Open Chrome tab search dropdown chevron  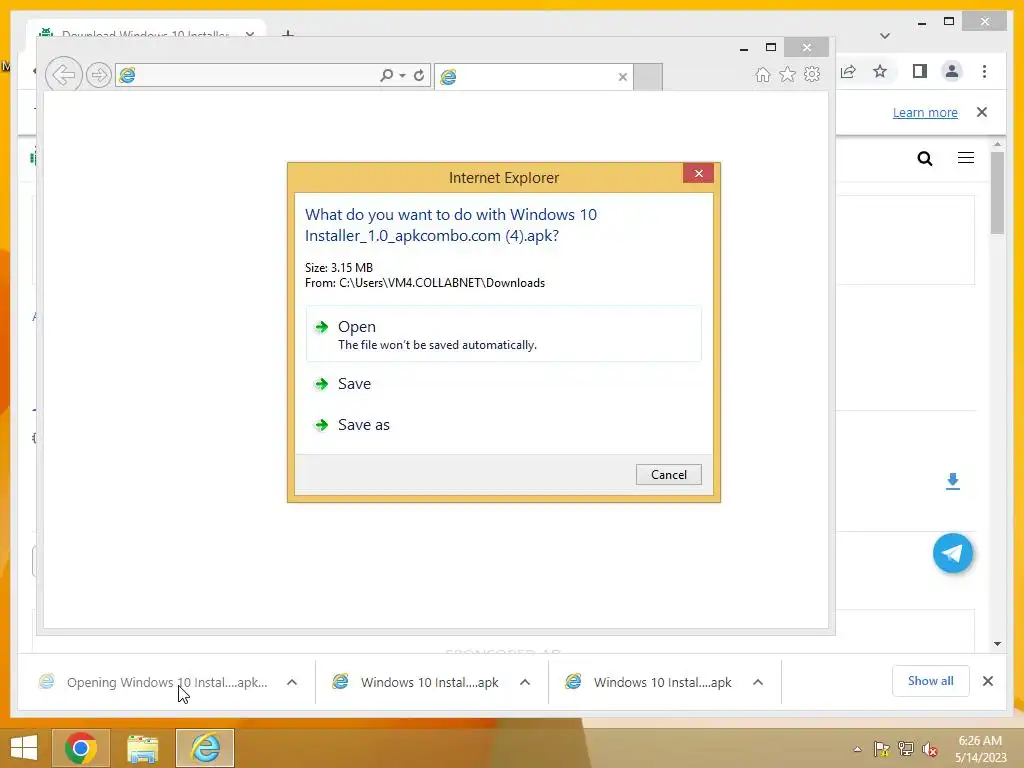(x=885, y=36)
